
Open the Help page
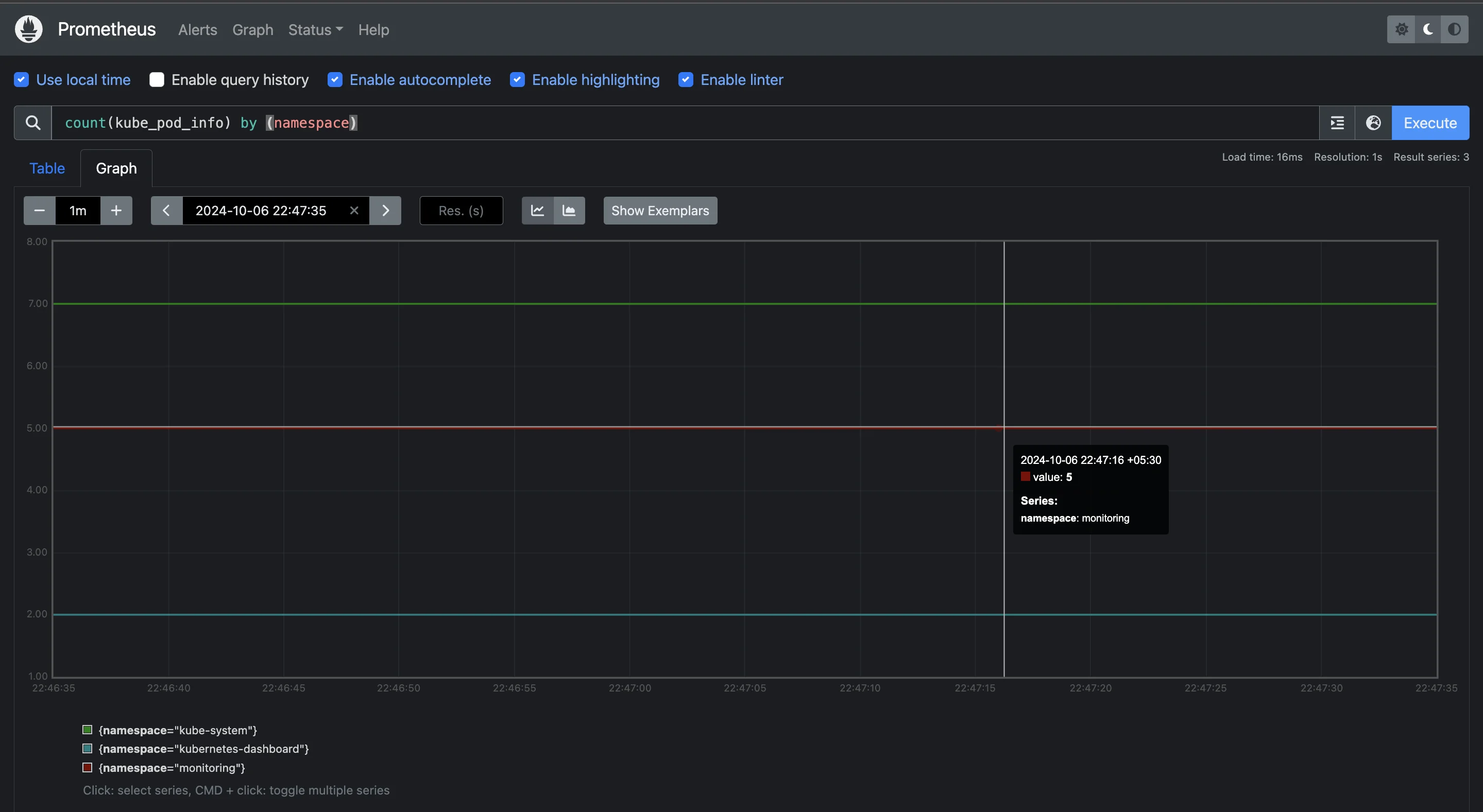373,29
